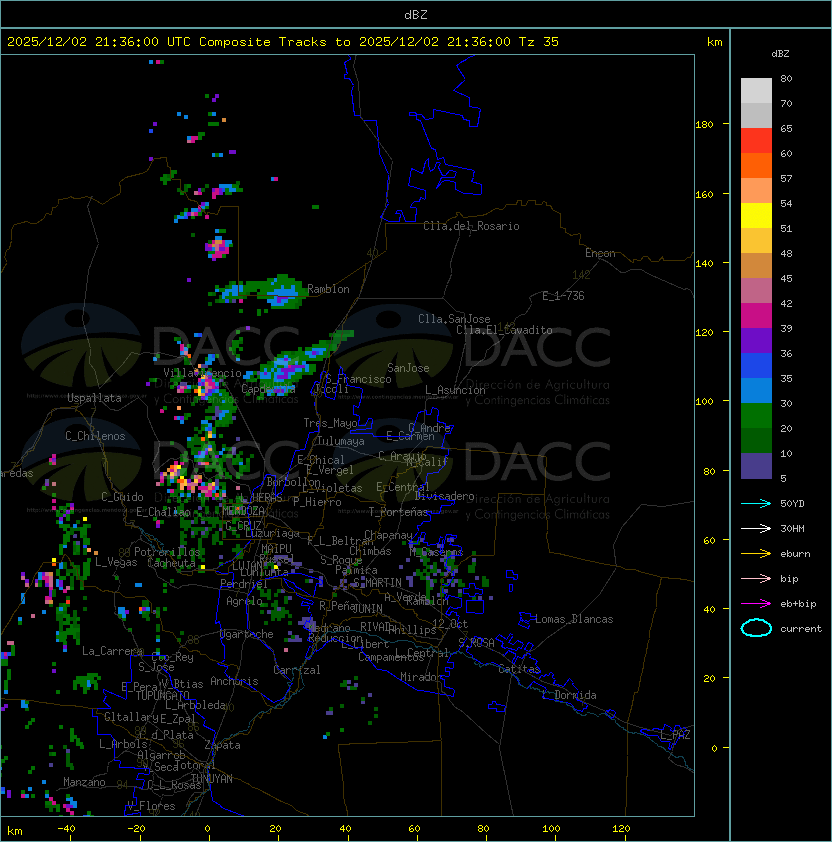
Task: Click the 'Mirador' map label
Action: point(422,677)
